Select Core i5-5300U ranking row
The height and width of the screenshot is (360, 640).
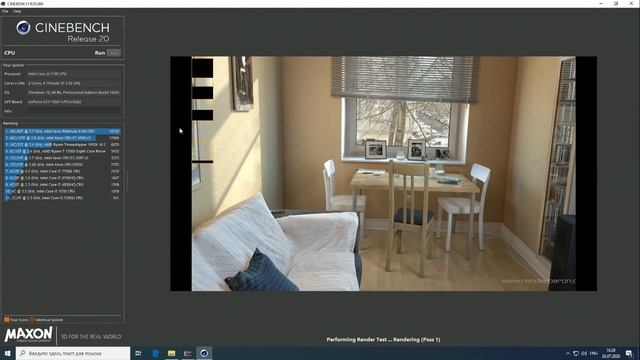(62, 198)
